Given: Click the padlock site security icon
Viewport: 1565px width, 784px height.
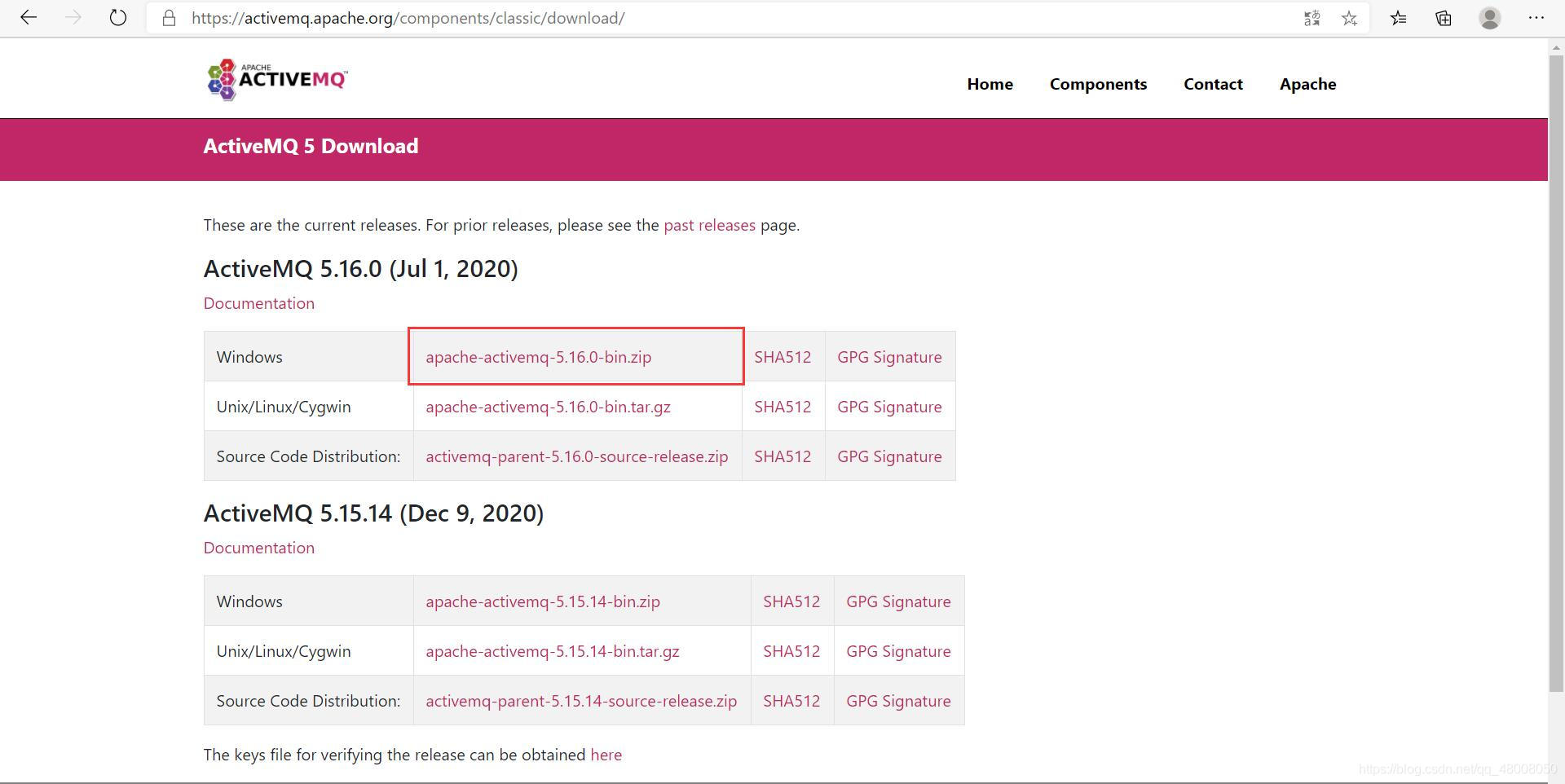Looking at the screenshot, I should (170, 18).
